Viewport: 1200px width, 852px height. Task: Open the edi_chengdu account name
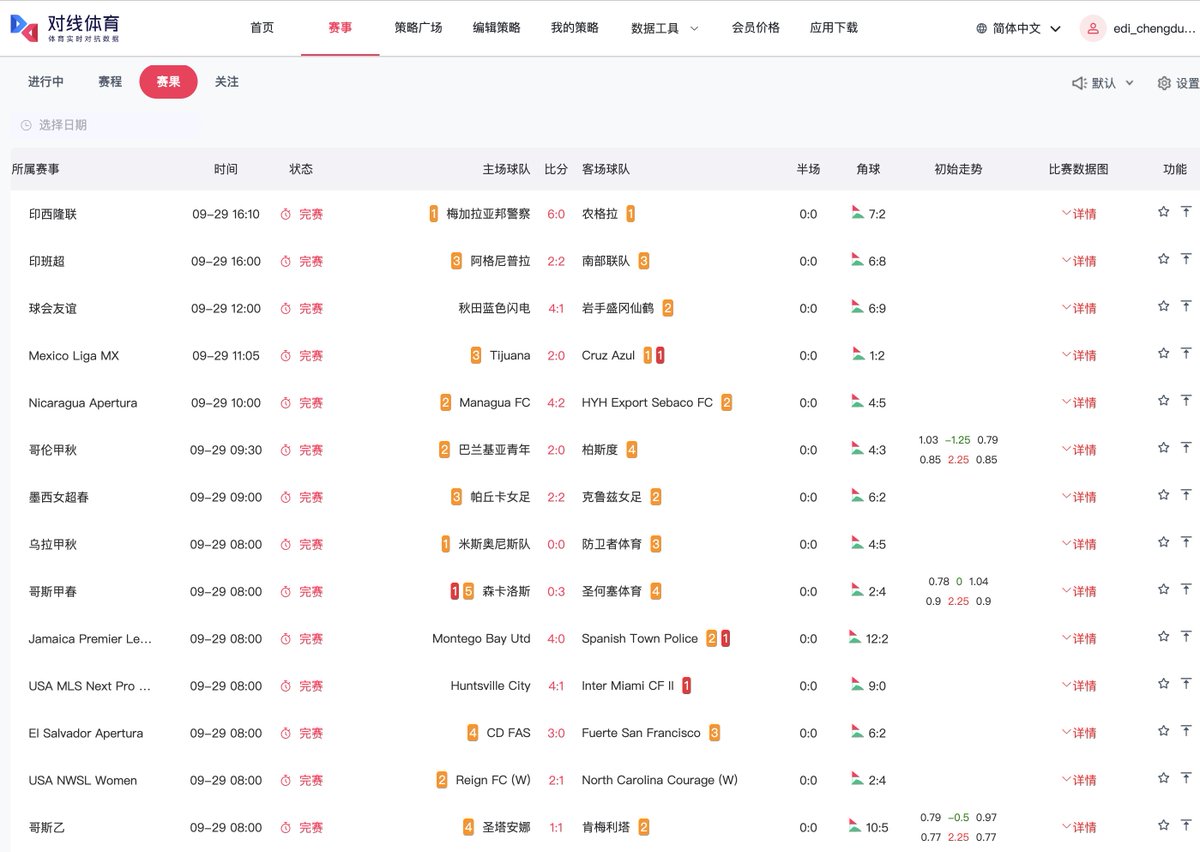1155,29
